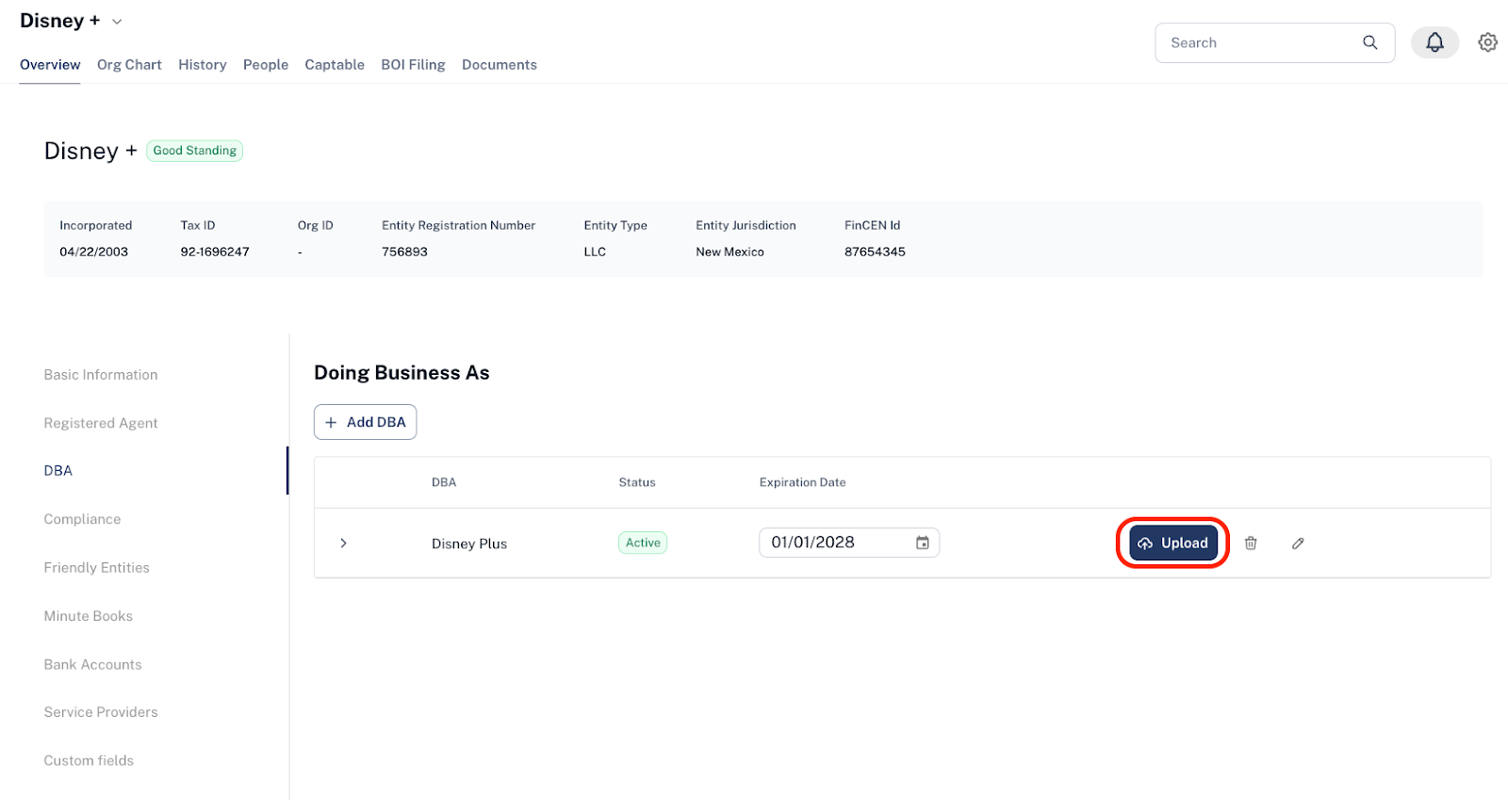Image resolution: width=1508 pixels, height=812 pixels.
Task: Go to the History tab
Action: (x=203, y=65)
